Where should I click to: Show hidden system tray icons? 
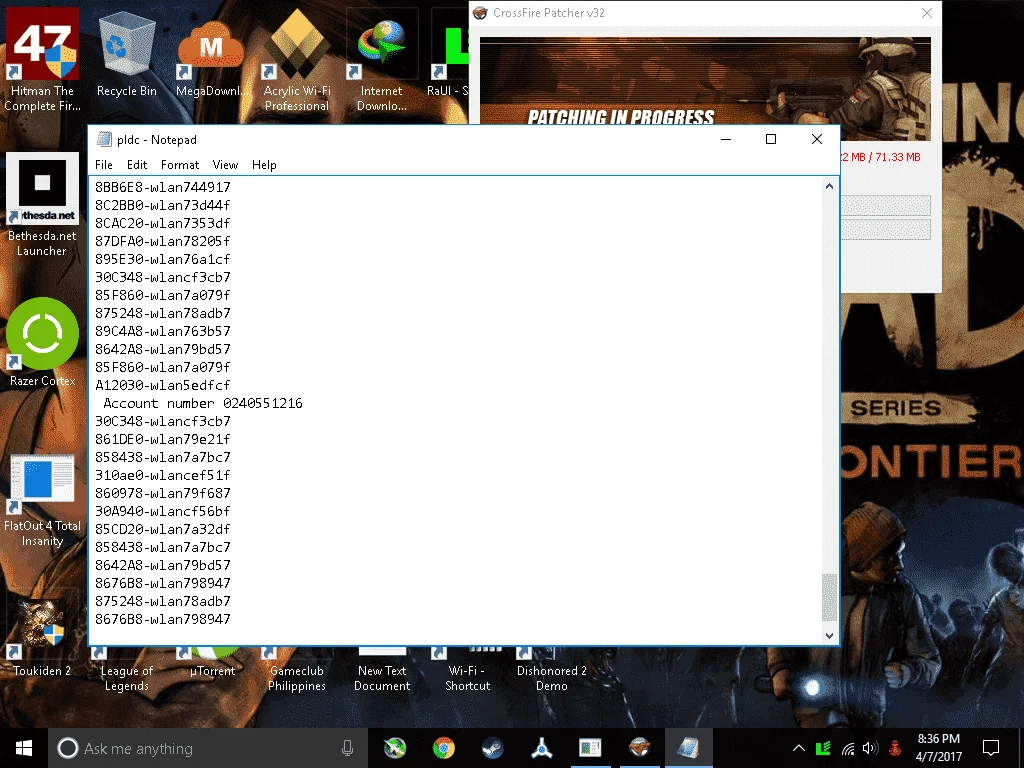point(799,748)
